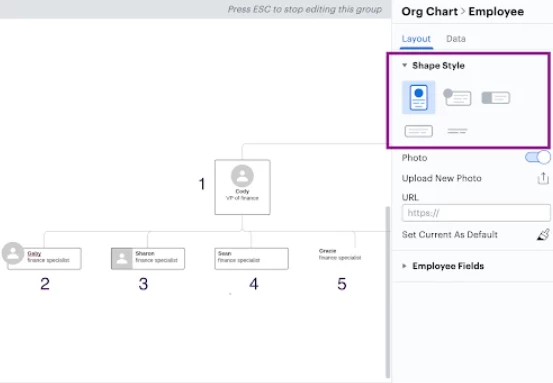The width and height of the screenshot is (553, 383).
Task: Open the Layout tab
Action: pos(416,39)
